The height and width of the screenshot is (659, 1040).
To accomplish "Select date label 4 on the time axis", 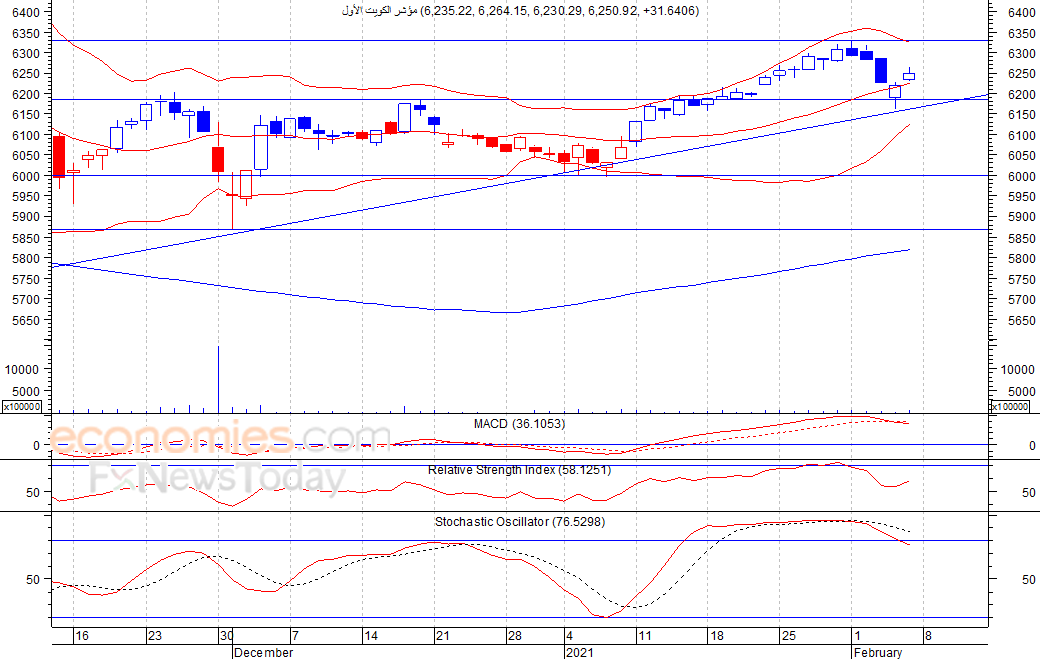I will click(569, 636).
